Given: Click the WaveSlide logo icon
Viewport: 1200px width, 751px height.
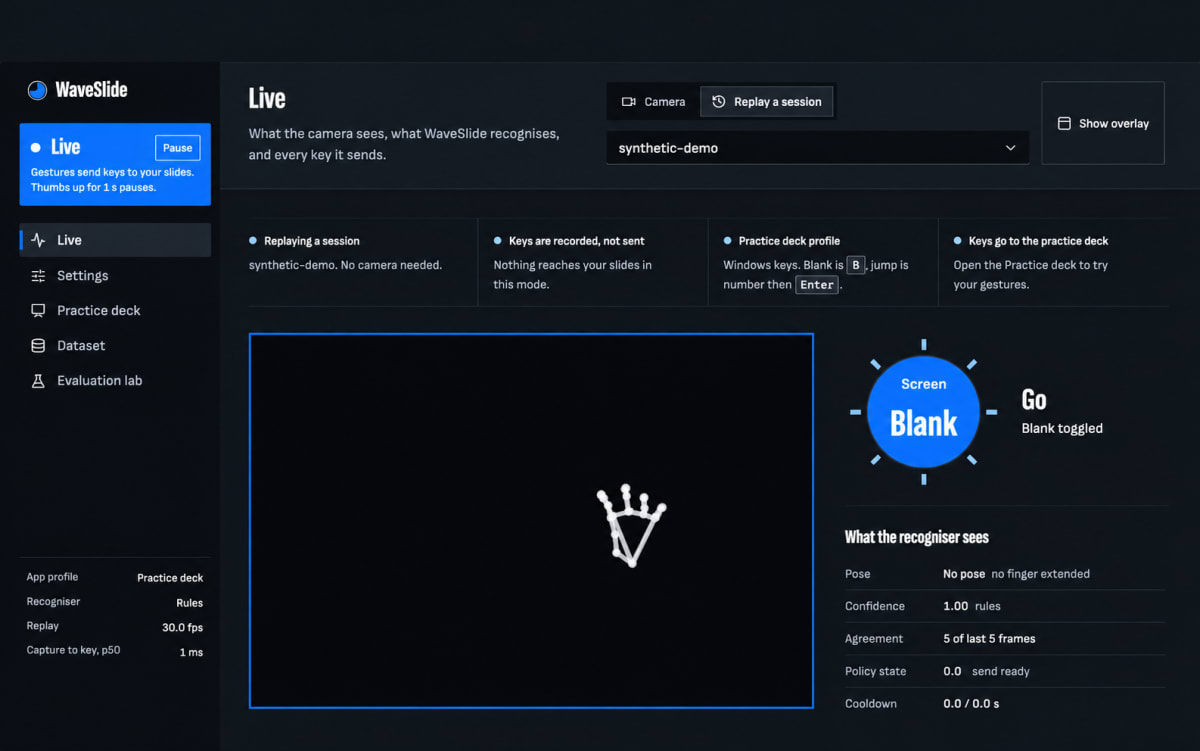Looking at the screenshot, I should [x=37, y=90].
